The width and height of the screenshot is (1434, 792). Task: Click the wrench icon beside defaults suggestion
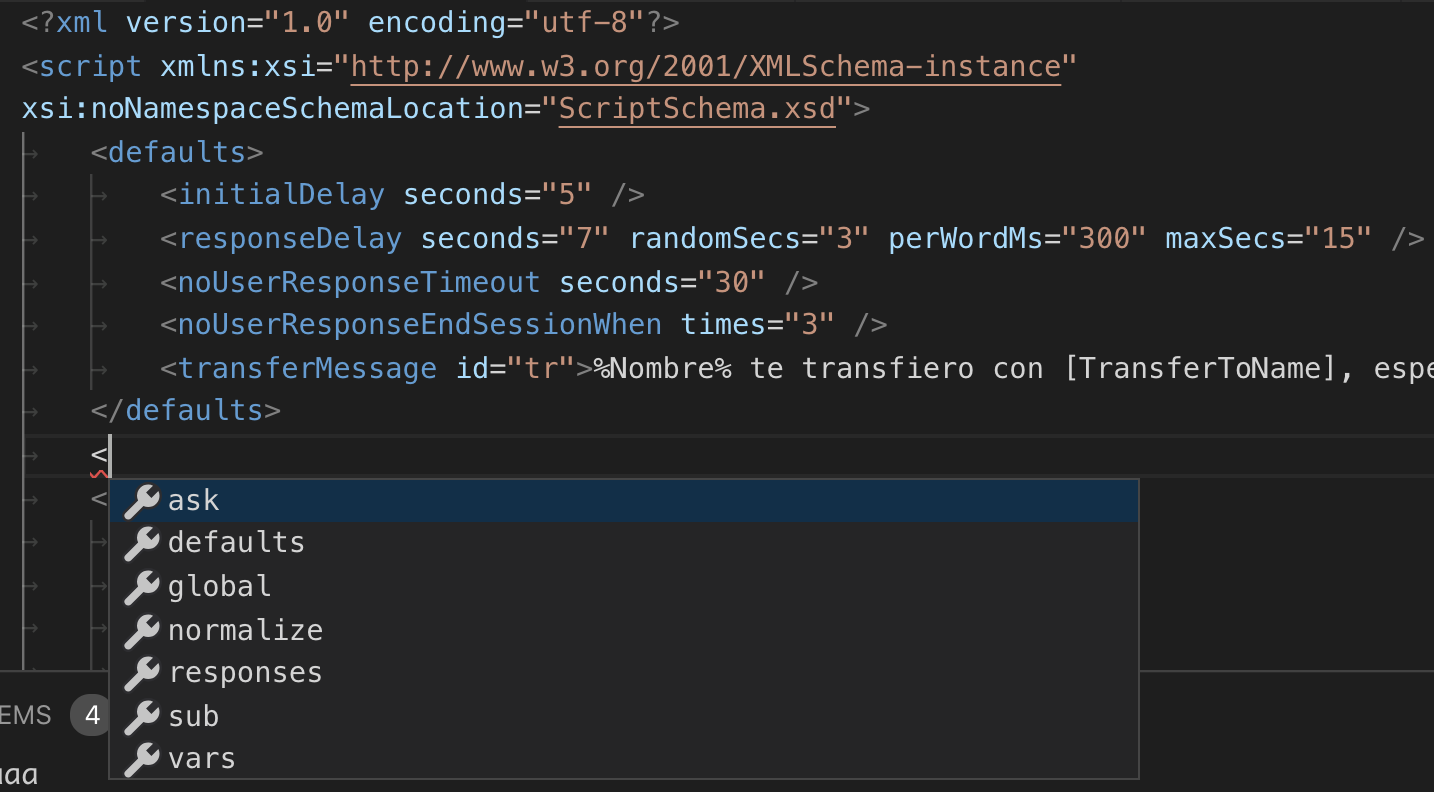(x=141, y=544)
